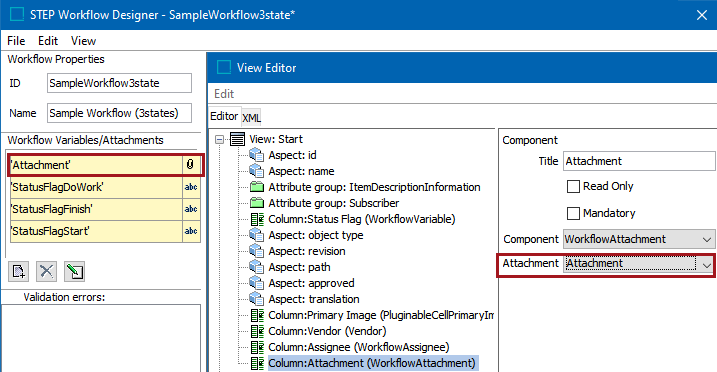Open the View menu
Screen dimensions: 717x372
point(83,41)
